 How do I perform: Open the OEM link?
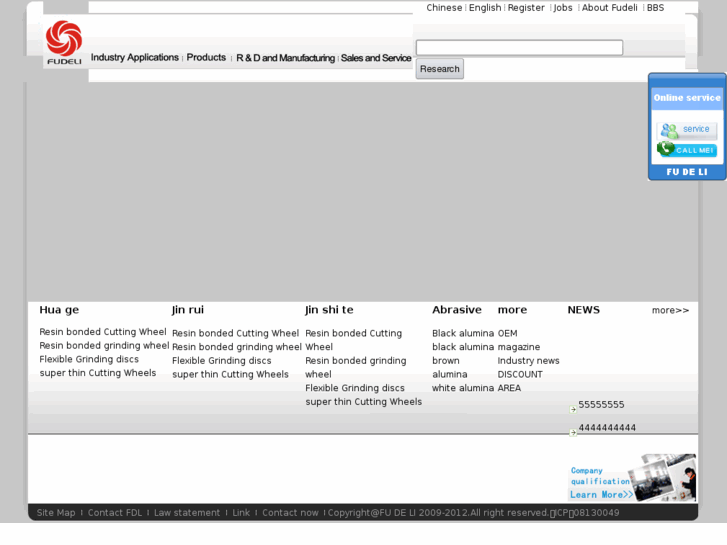click(x=507, y=333)
